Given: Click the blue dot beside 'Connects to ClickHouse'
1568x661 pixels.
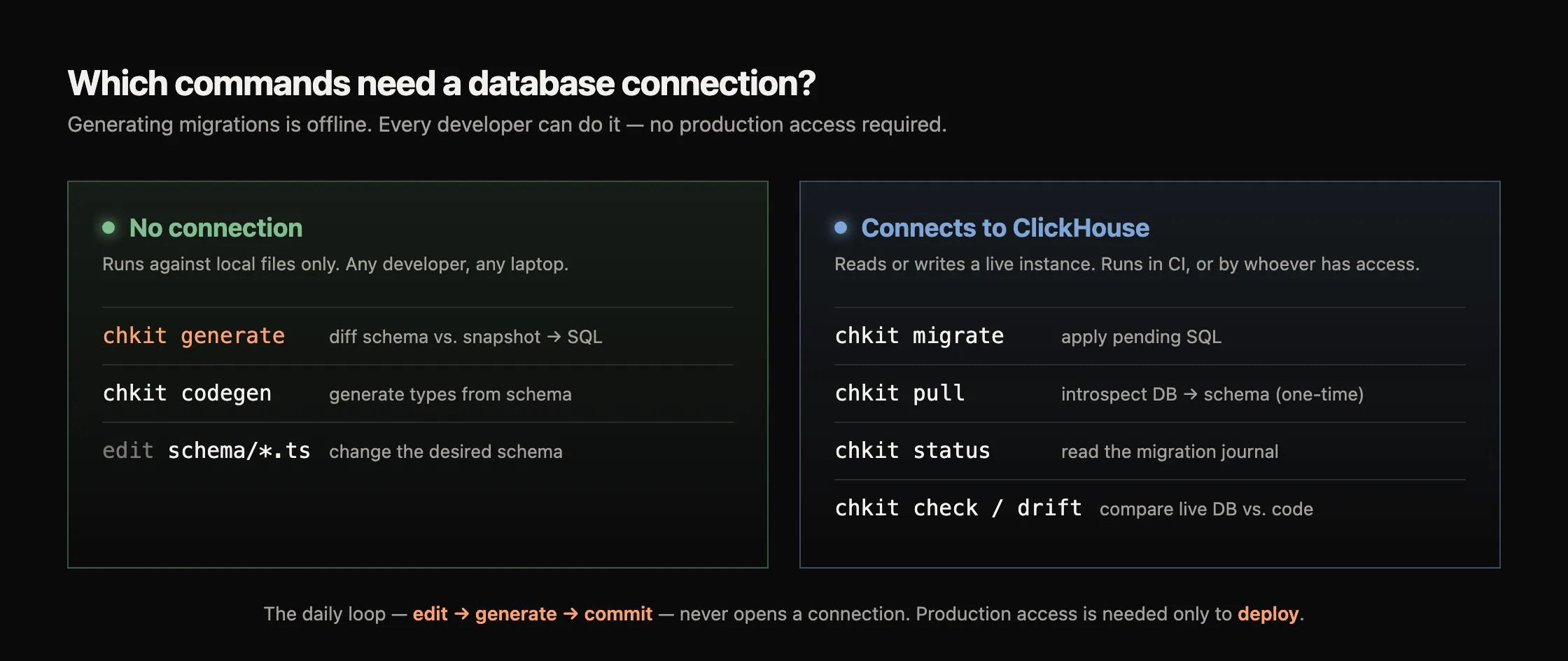Looking at the screenshot, I should [x=841, y=228].
